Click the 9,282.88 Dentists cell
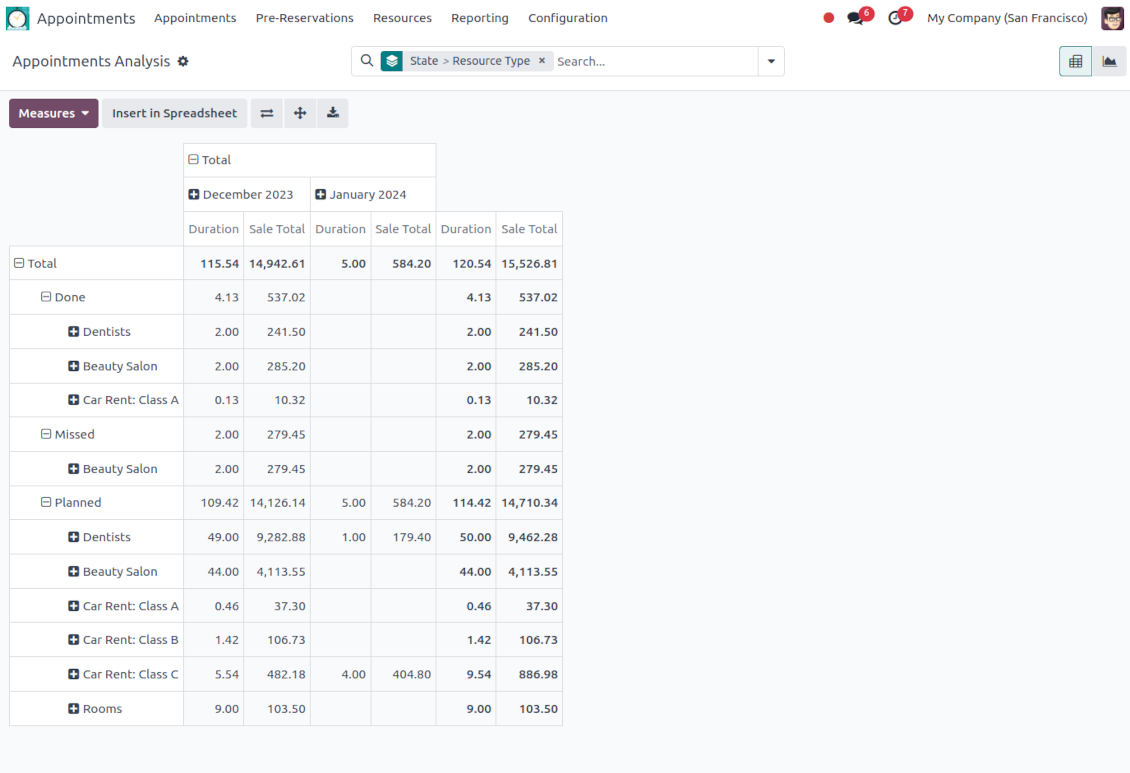This screenshot has height=773, width=1130. click(x=277, y=537)
